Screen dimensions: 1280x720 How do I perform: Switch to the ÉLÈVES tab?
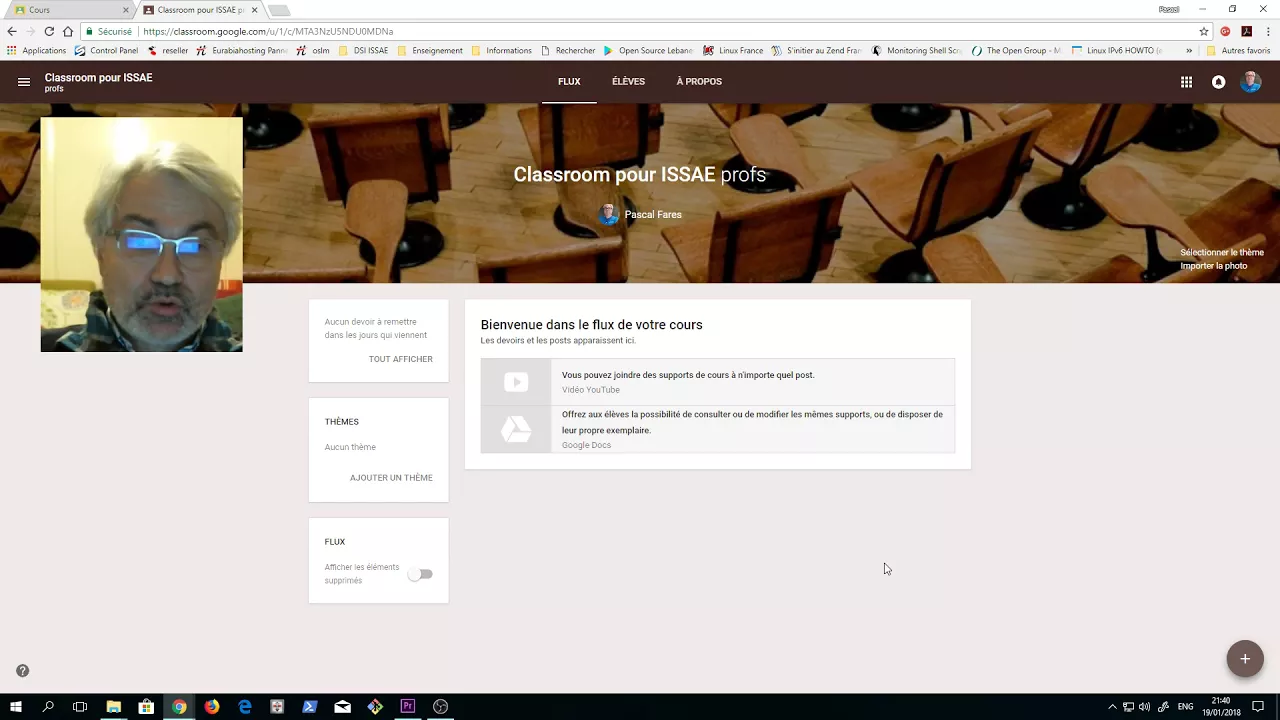(x=628, y=82)
